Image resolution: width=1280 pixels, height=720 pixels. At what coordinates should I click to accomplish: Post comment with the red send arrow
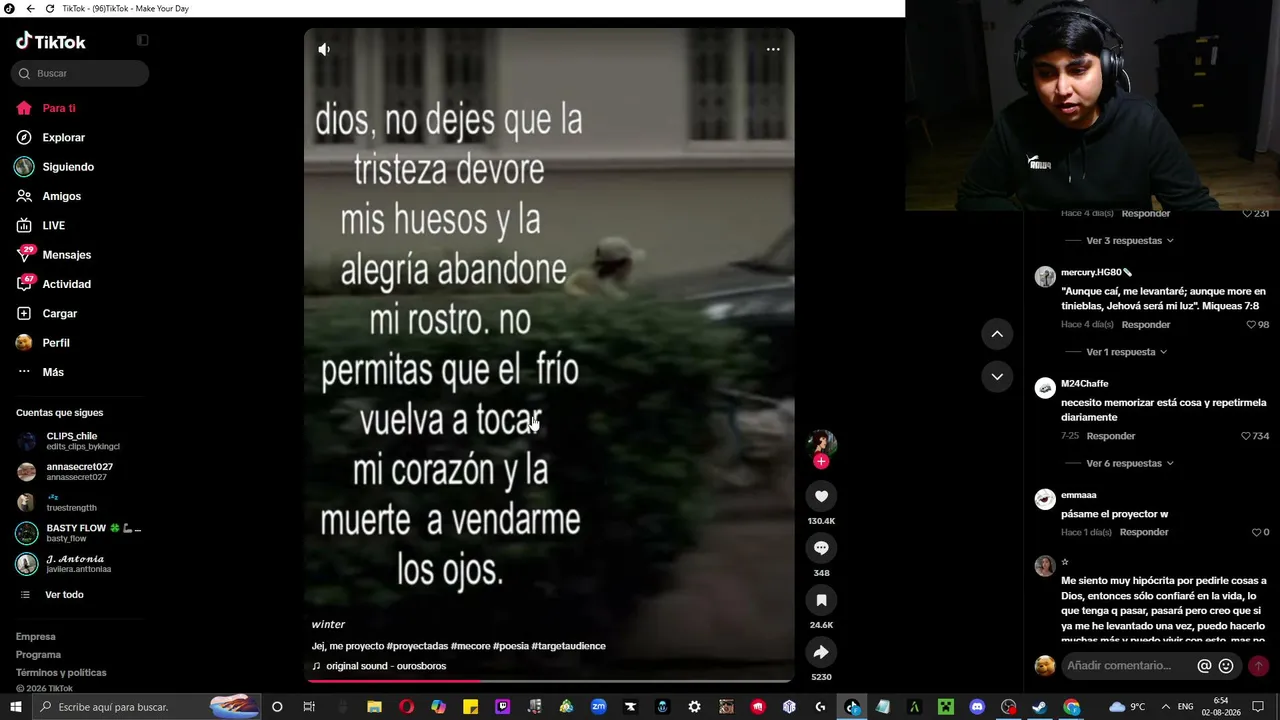click(1258, 666)
